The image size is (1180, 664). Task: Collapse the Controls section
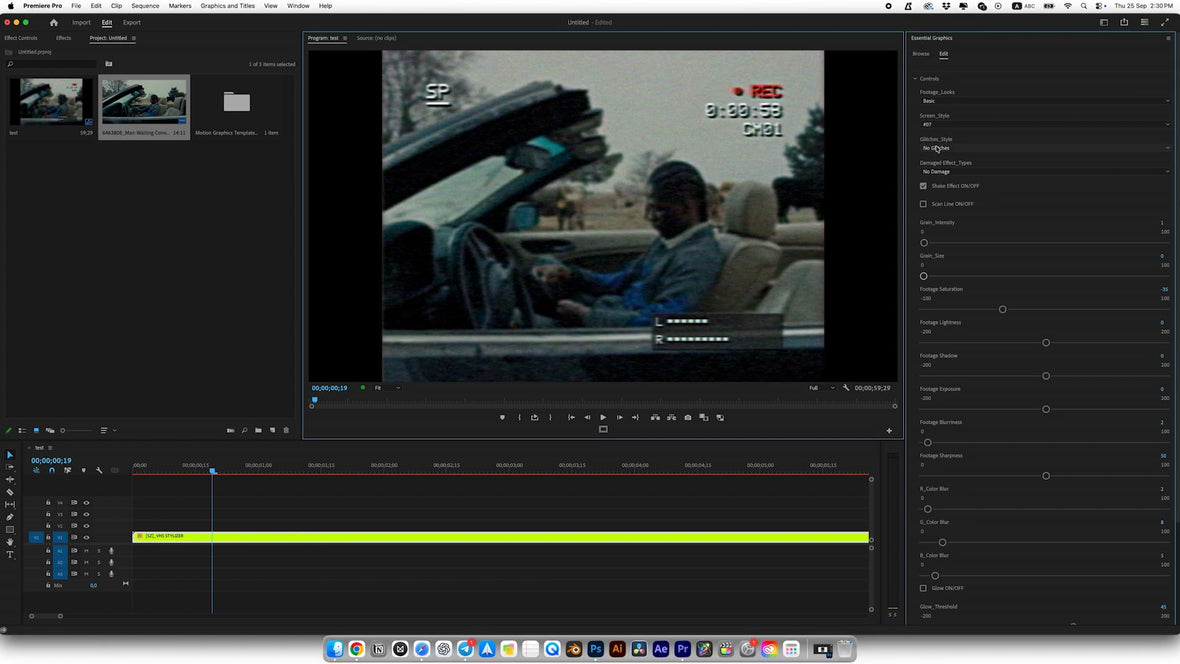[915, 79]
